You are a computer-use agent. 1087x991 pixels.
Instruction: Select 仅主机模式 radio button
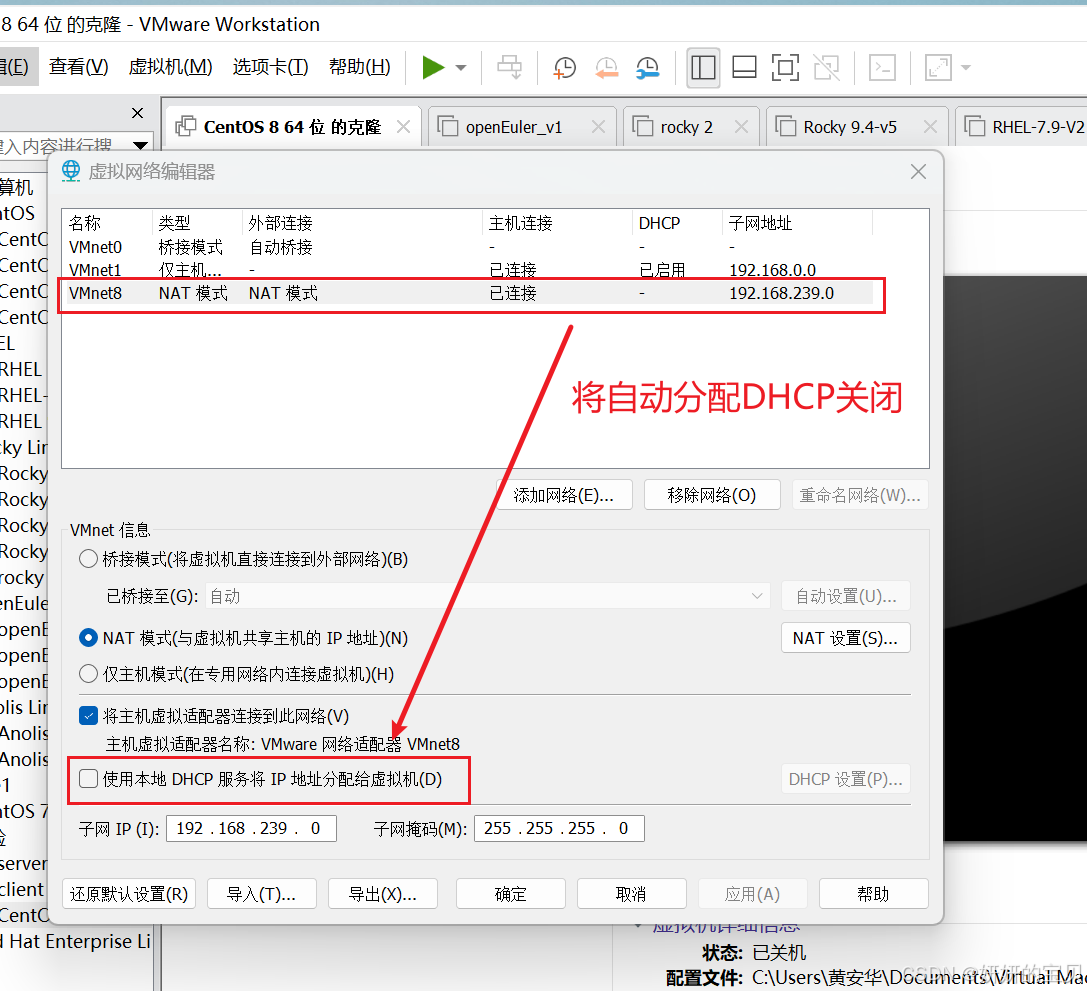coord(88,674)
